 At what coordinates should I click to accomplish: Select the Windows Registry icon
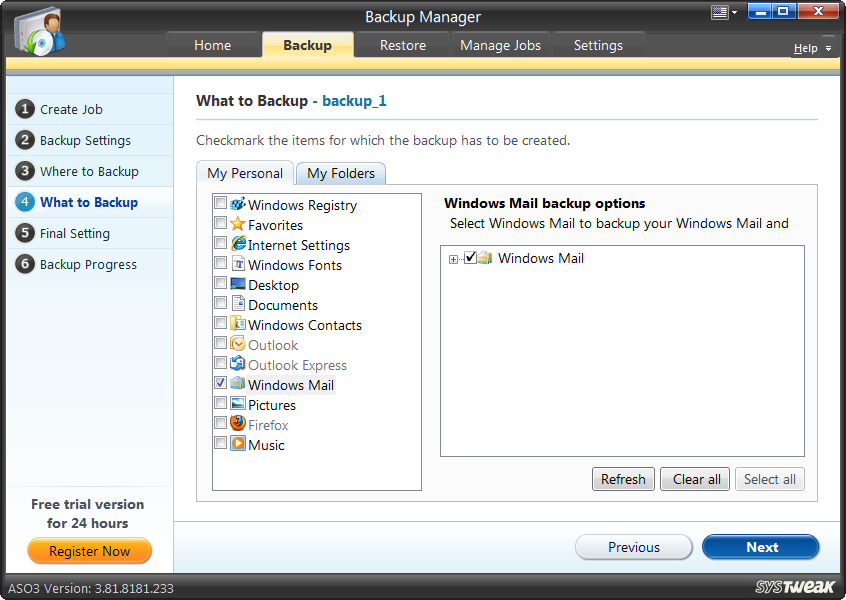pyautogui.click(x=237, y=205)
